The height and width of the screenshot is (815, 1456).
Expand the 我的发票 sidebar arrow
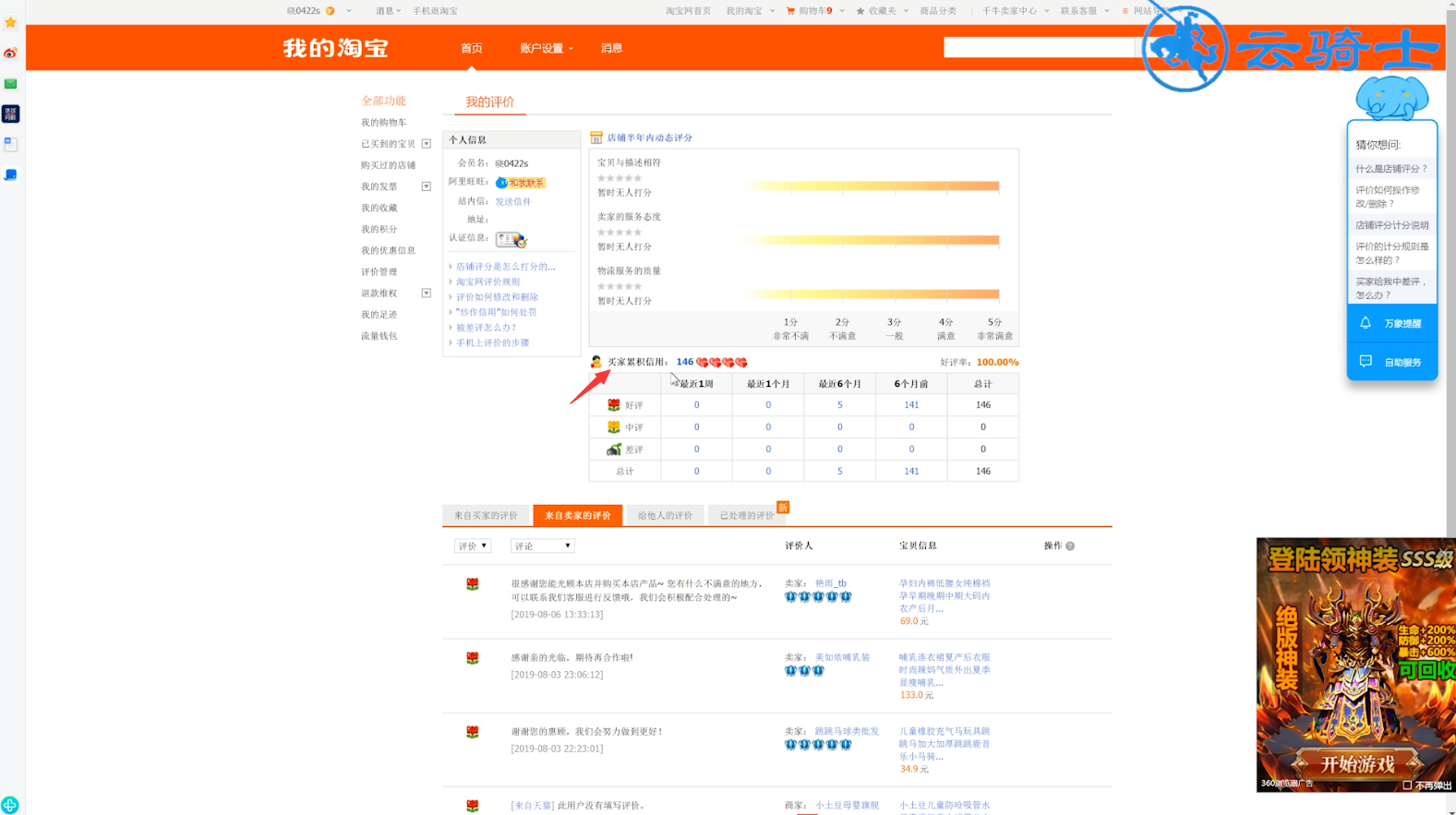tap(427, 186)
